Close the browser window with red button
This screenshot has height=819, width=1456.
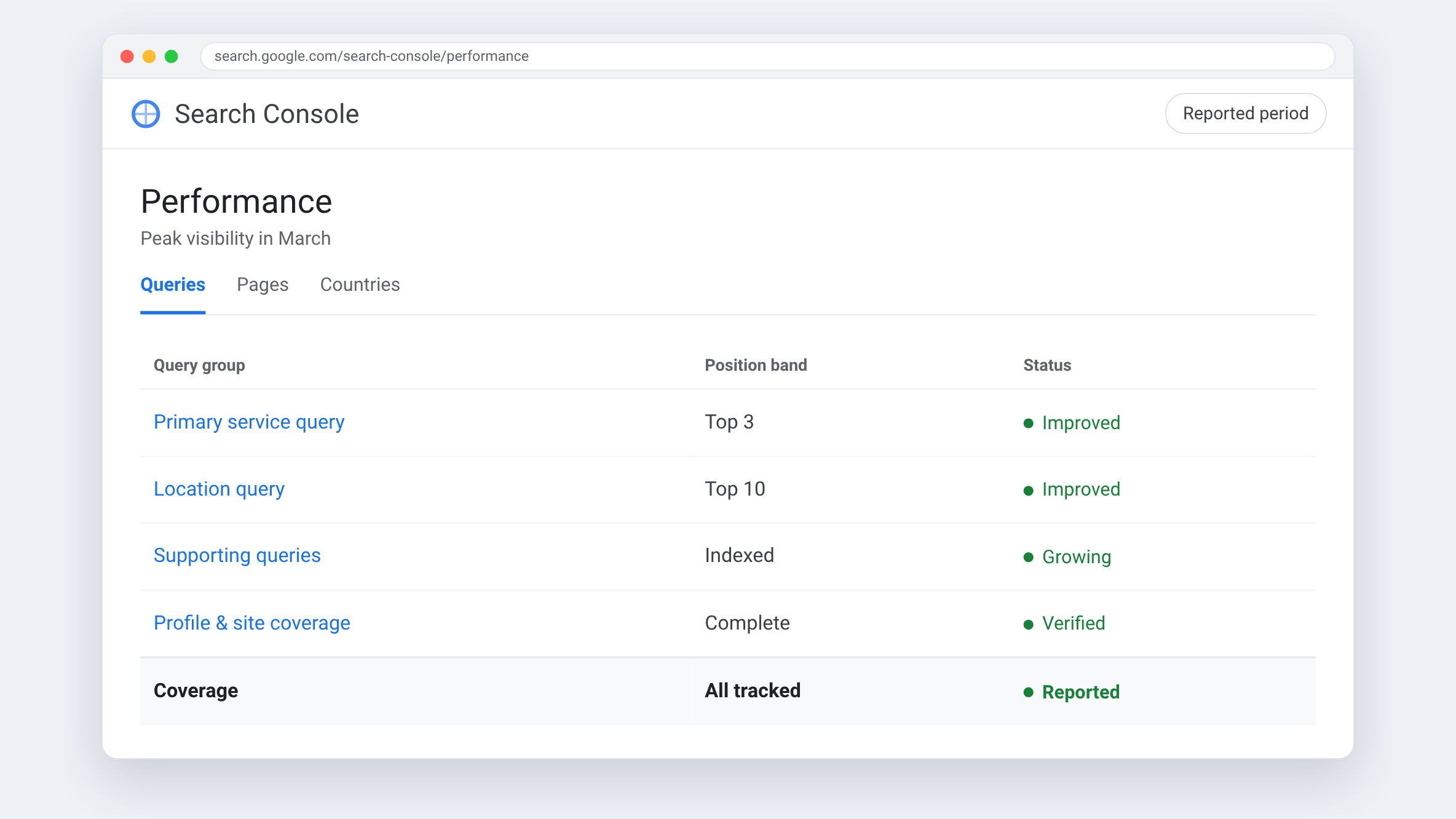click(127, 57)
